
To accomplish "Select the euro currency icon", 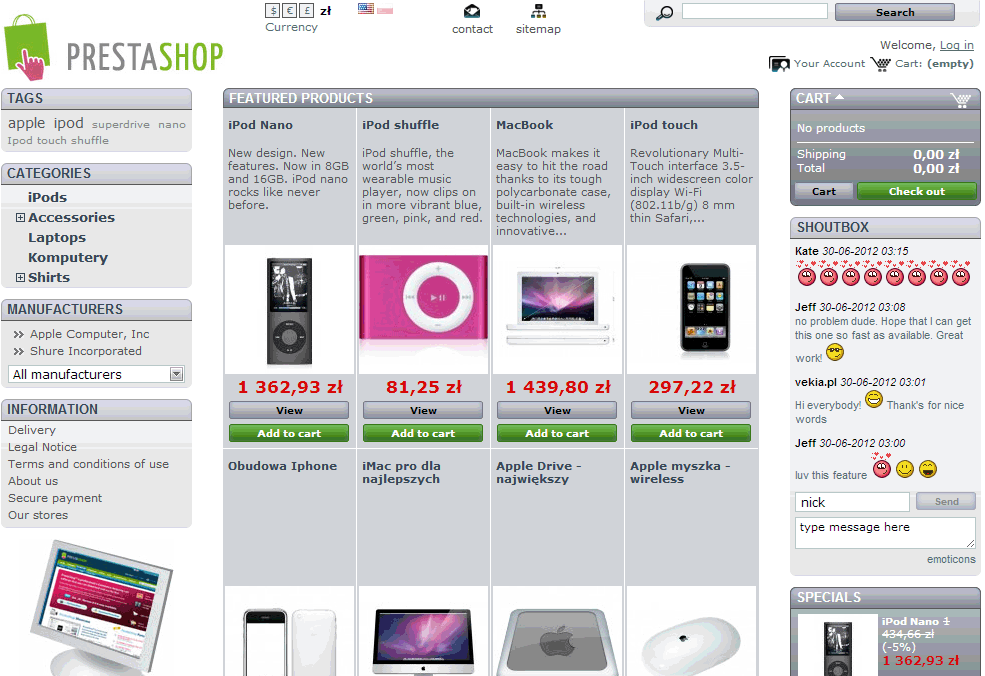I will pyautogui.click(x=290, y=11).
